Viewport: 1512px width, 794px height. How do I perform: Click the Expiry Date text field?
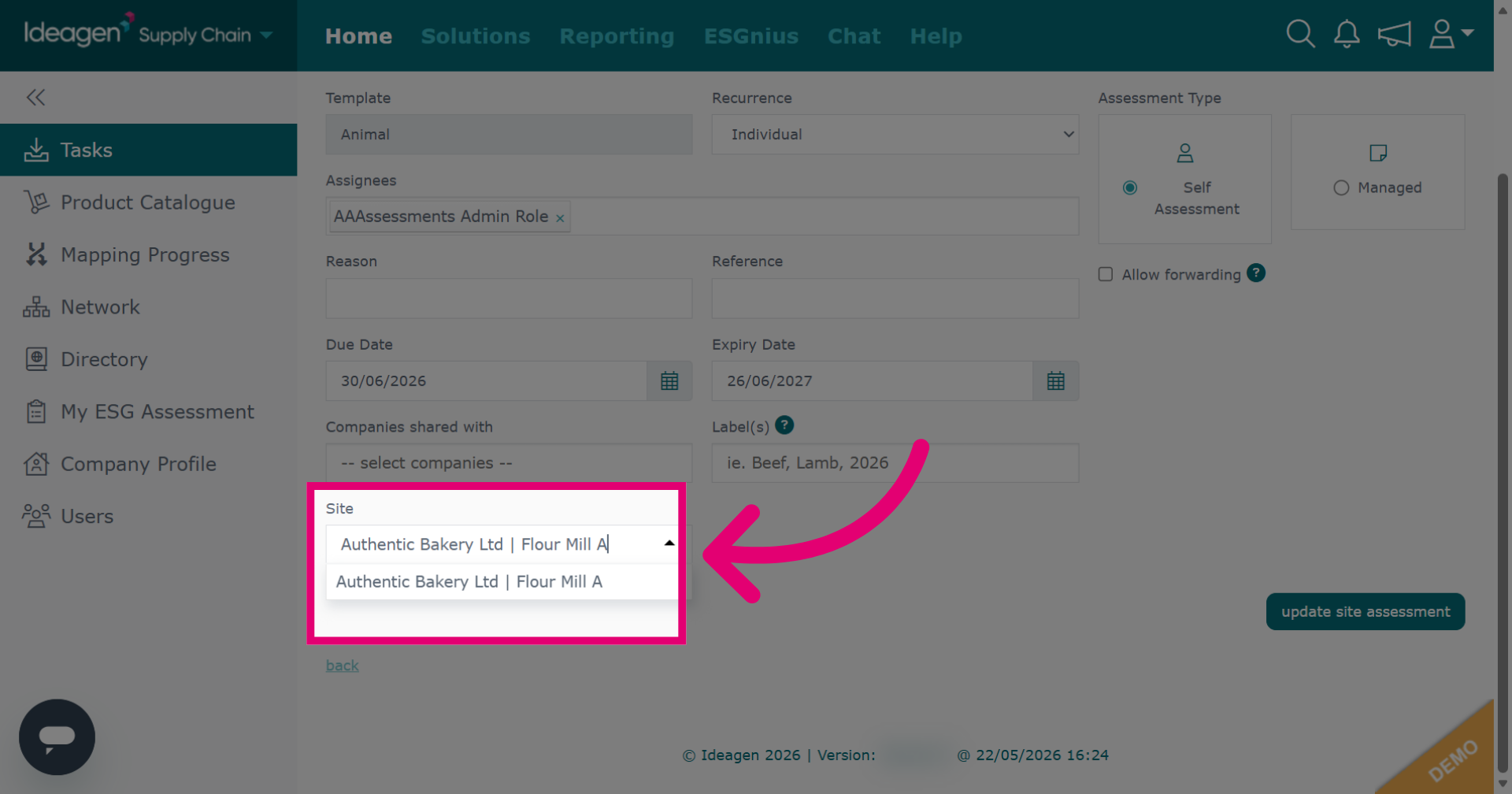tap(873, 381)
